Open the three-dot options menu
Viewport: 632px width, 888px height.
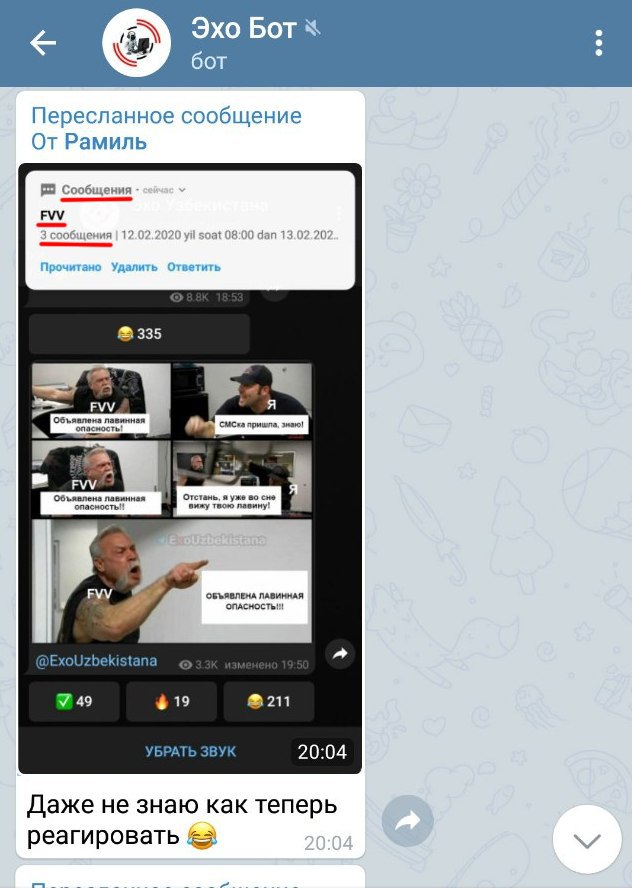click(x=599, y=43)
